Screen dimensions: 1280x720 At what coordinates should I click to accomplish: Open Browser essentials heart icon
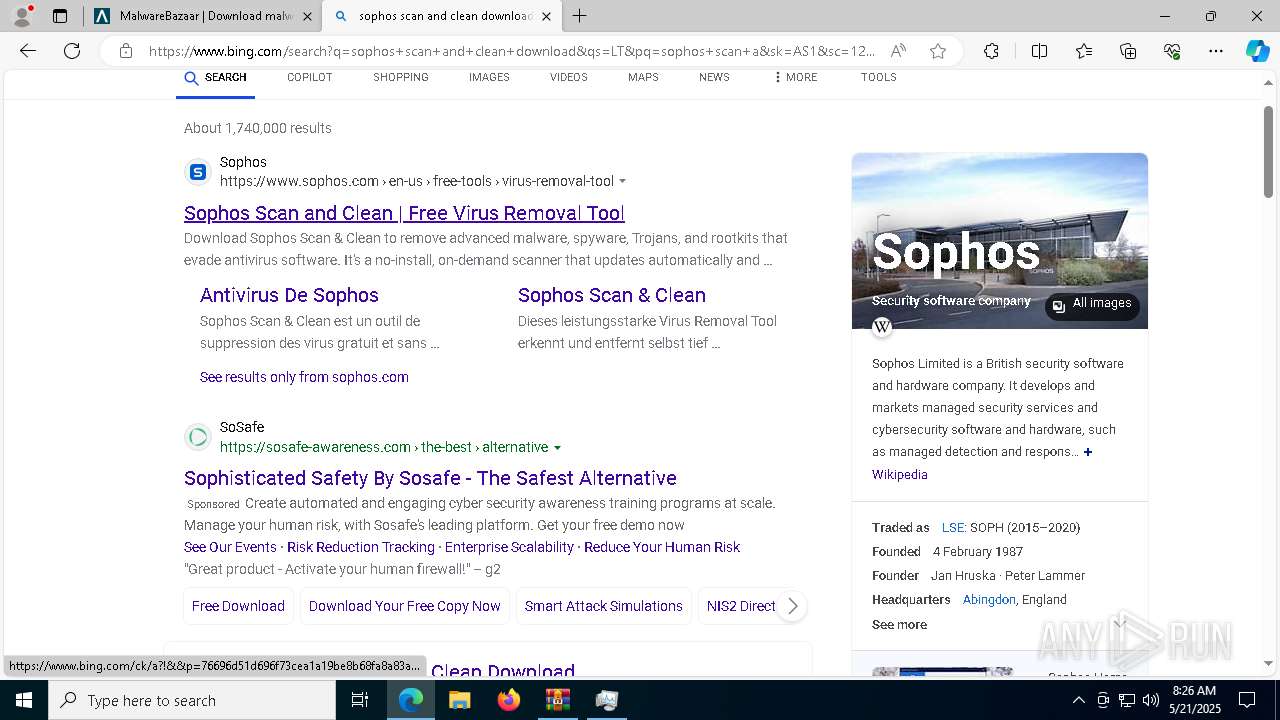point(1172,51)
